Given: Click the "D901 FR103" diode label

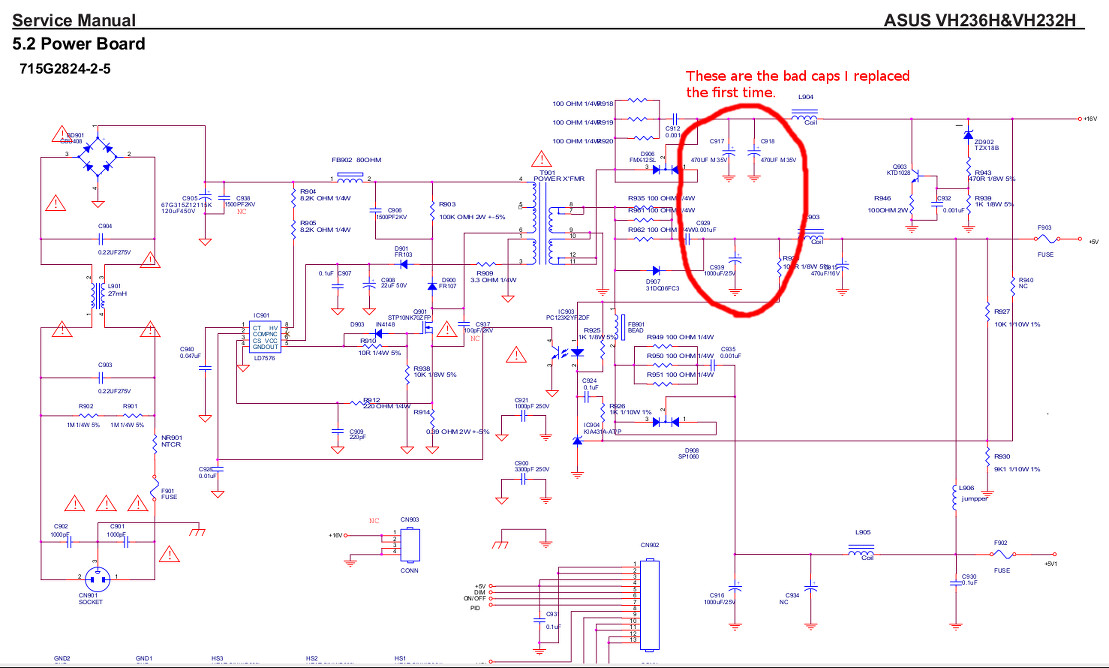Looking at the screenshot, I should pos(402,251).
